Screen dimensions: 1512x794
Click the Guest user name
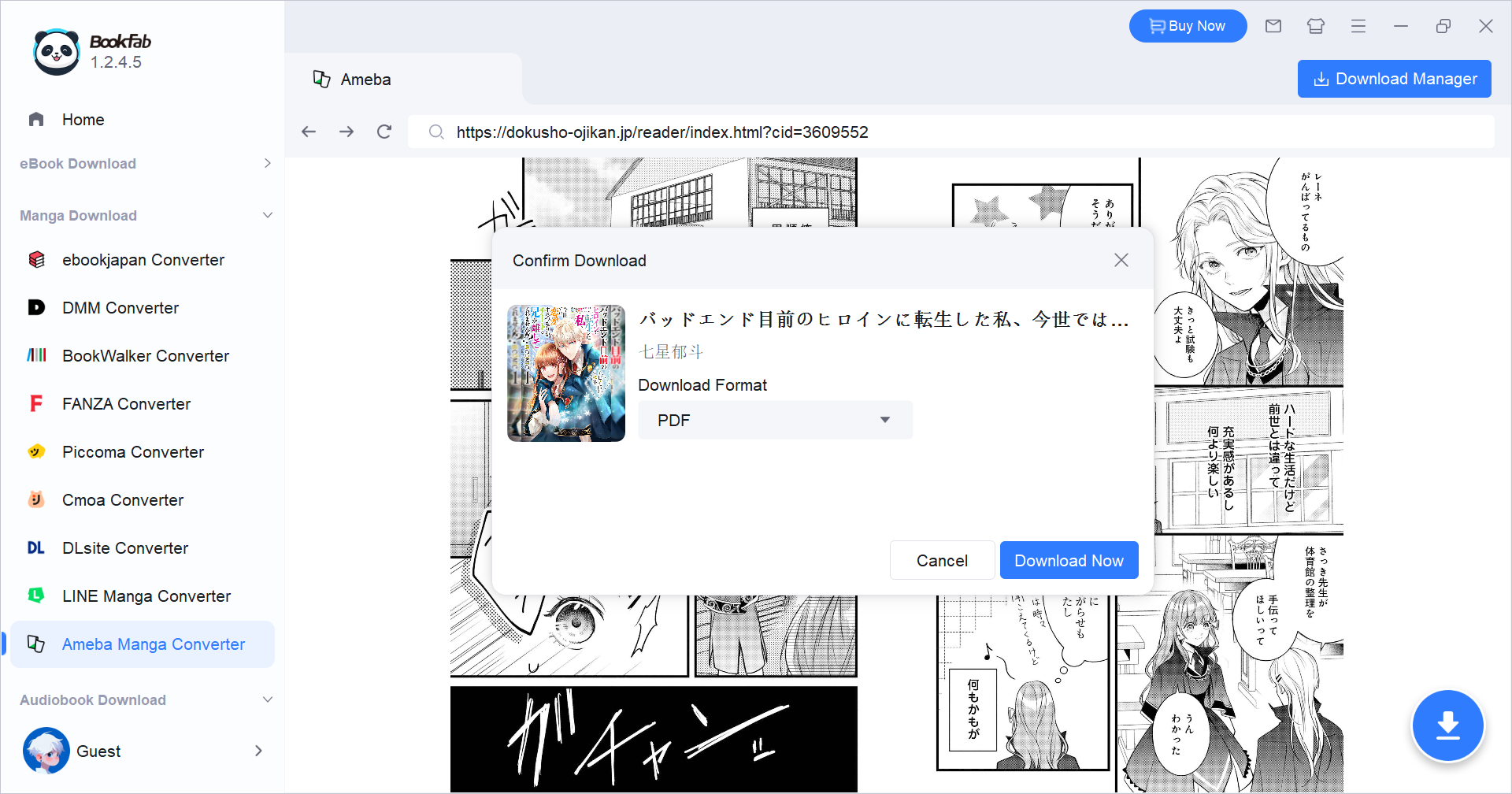tap(98, 751)
